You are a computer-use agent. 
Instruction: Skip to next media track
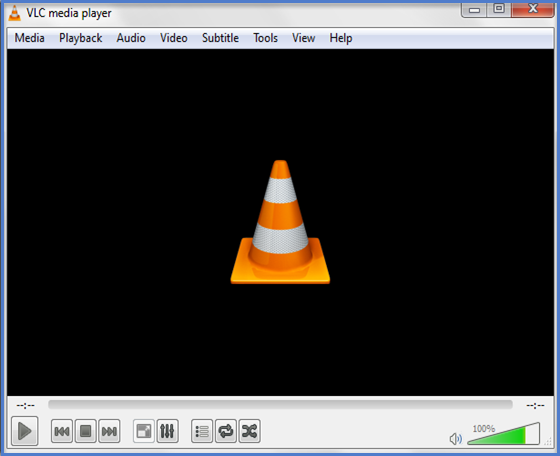coord(109,431)
